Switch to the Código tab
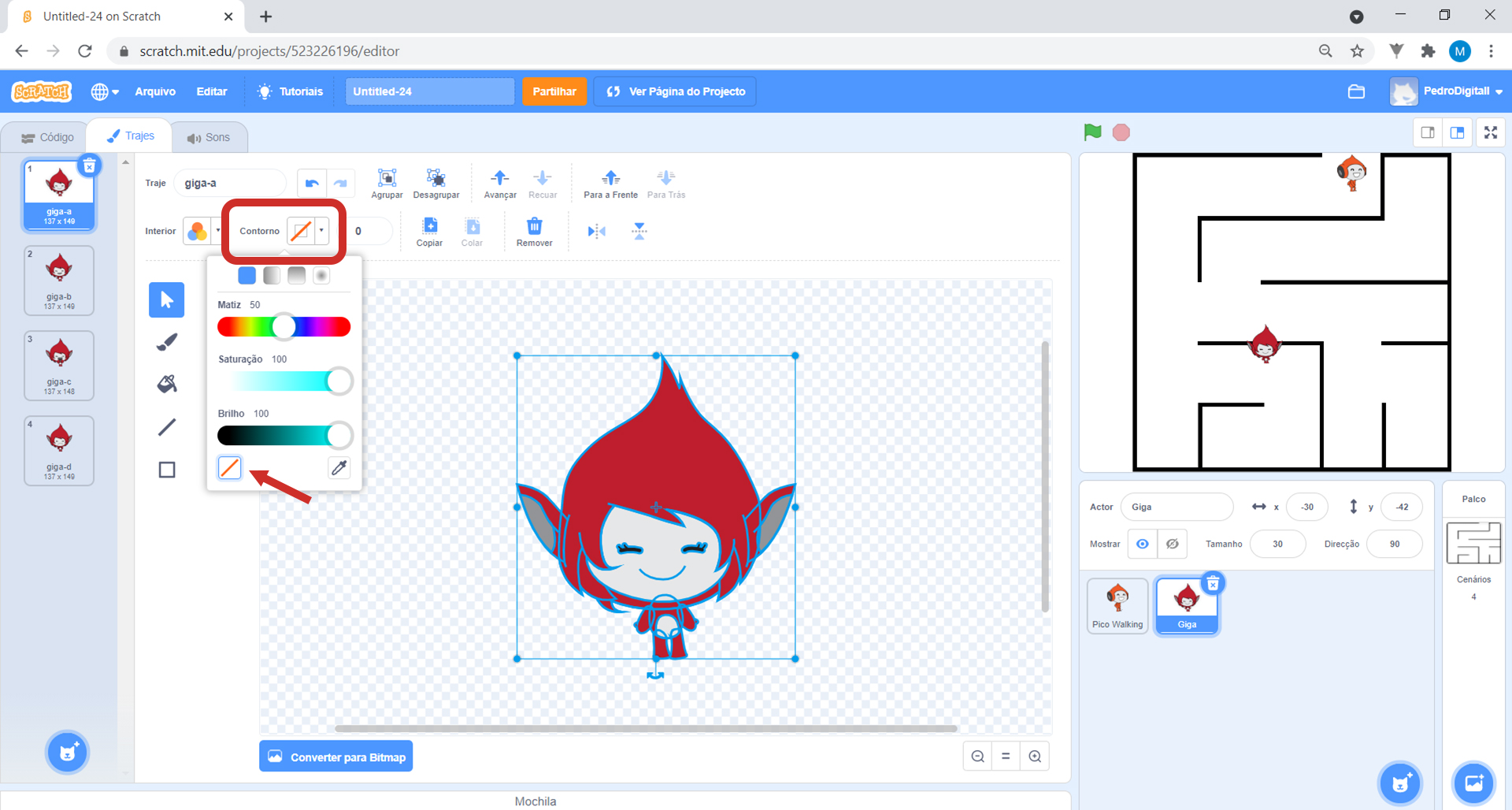Screen dimensions: 1512x810 [x=48, y=137]
